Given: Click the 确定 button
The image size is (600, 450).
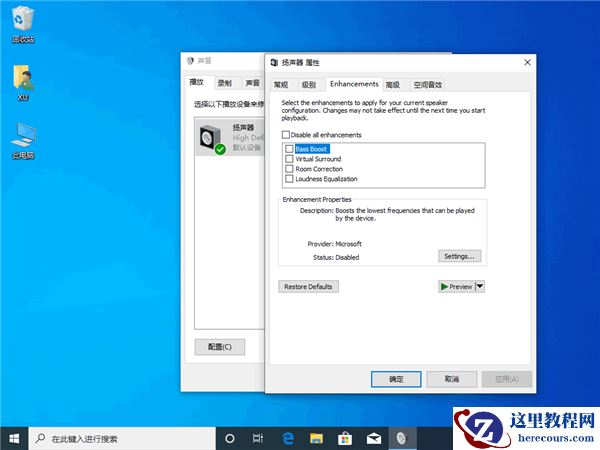Looking at the screenshot, I should (396, 379).
